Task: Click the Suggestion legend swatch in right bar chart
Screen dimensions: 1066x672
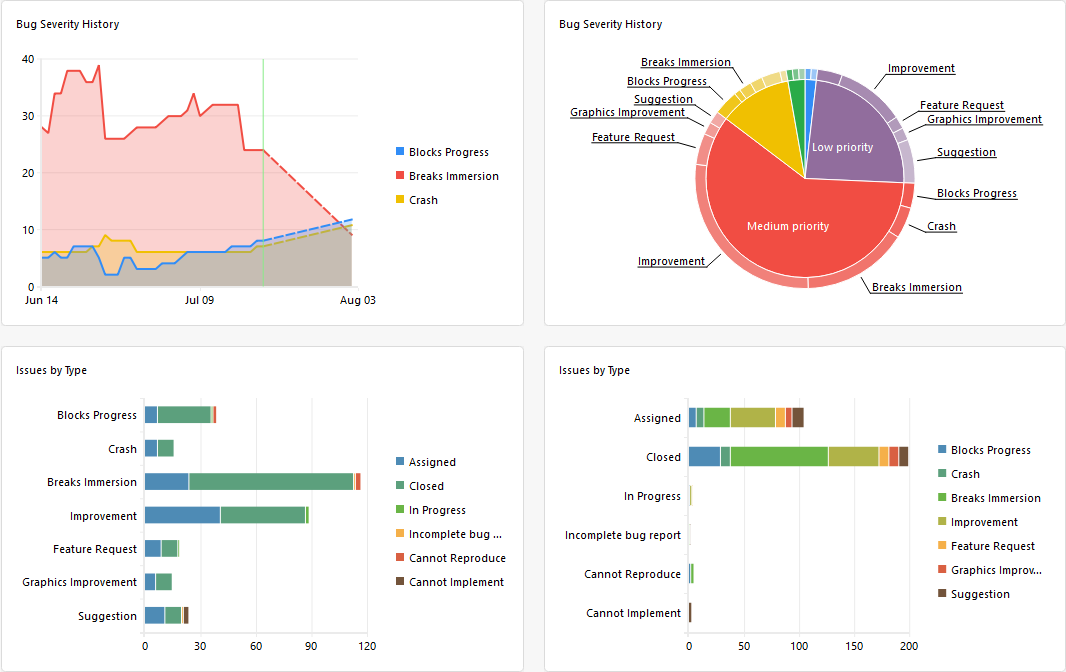Action: 942,594
